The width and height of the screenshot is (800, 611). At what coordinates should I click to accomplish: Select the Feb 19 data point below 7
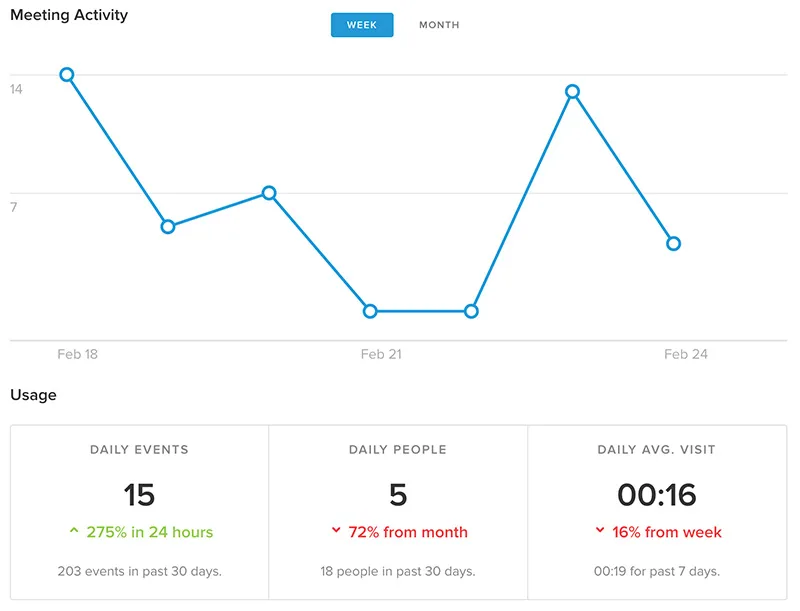[x=168, y=226]
